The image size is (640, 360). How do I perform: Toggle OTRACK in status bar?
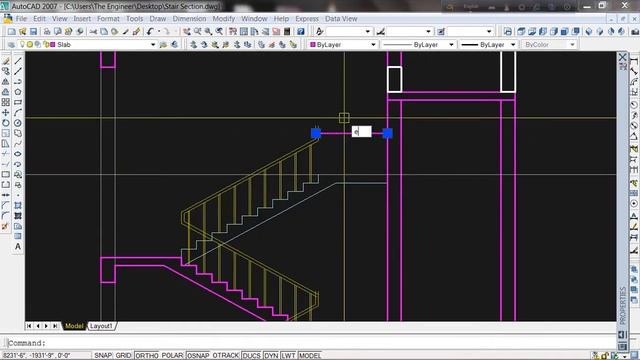[x=226, y=356]
